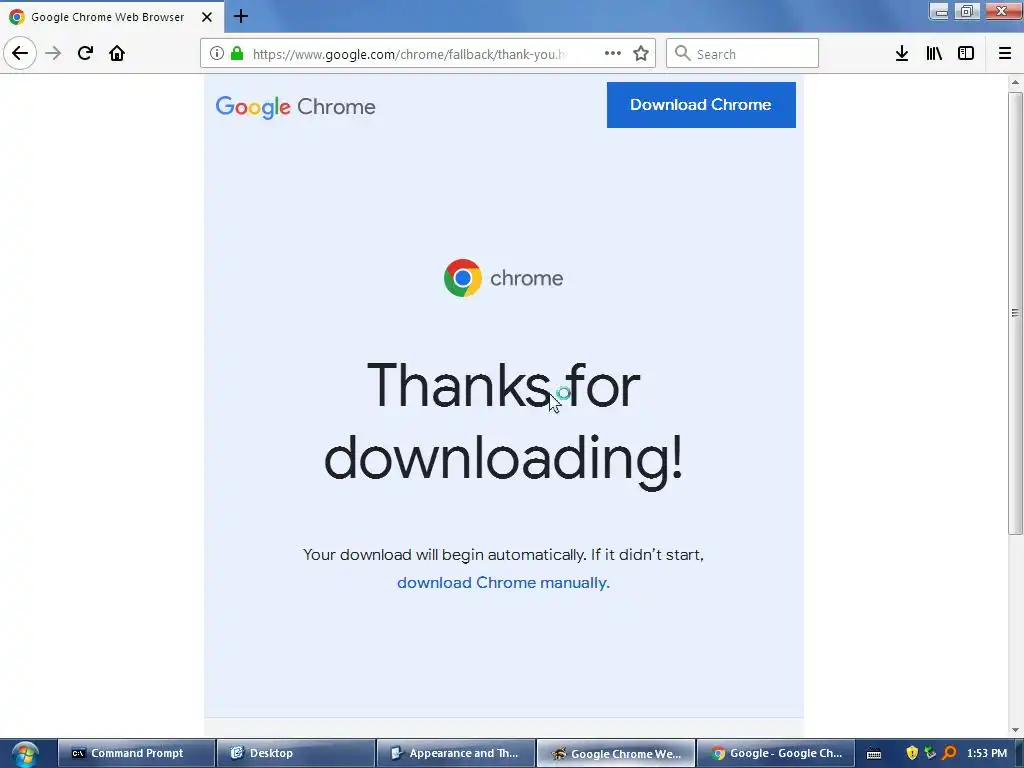1024x768 pixels.
Task: Bookmark this page with the star
Action: pyautogui.click(x=641, y=54)
